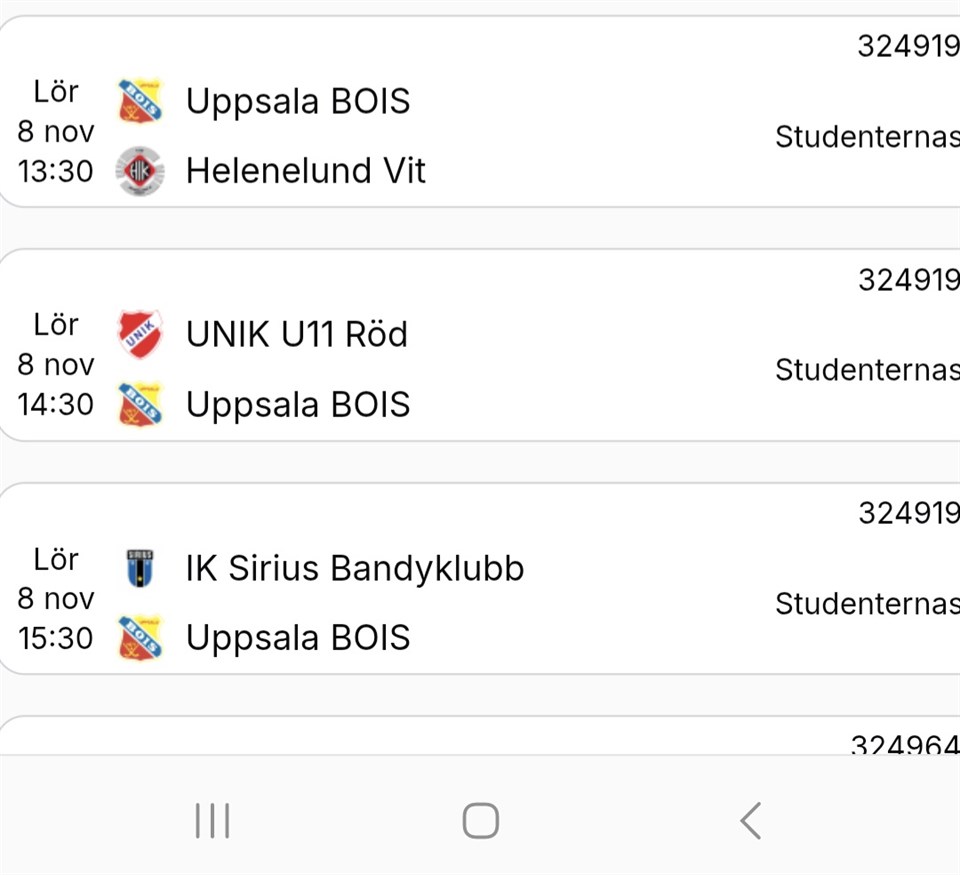Tap Studenternas venue in the 13:30 match
Screen dimensions: 960x875
[866, 137]
